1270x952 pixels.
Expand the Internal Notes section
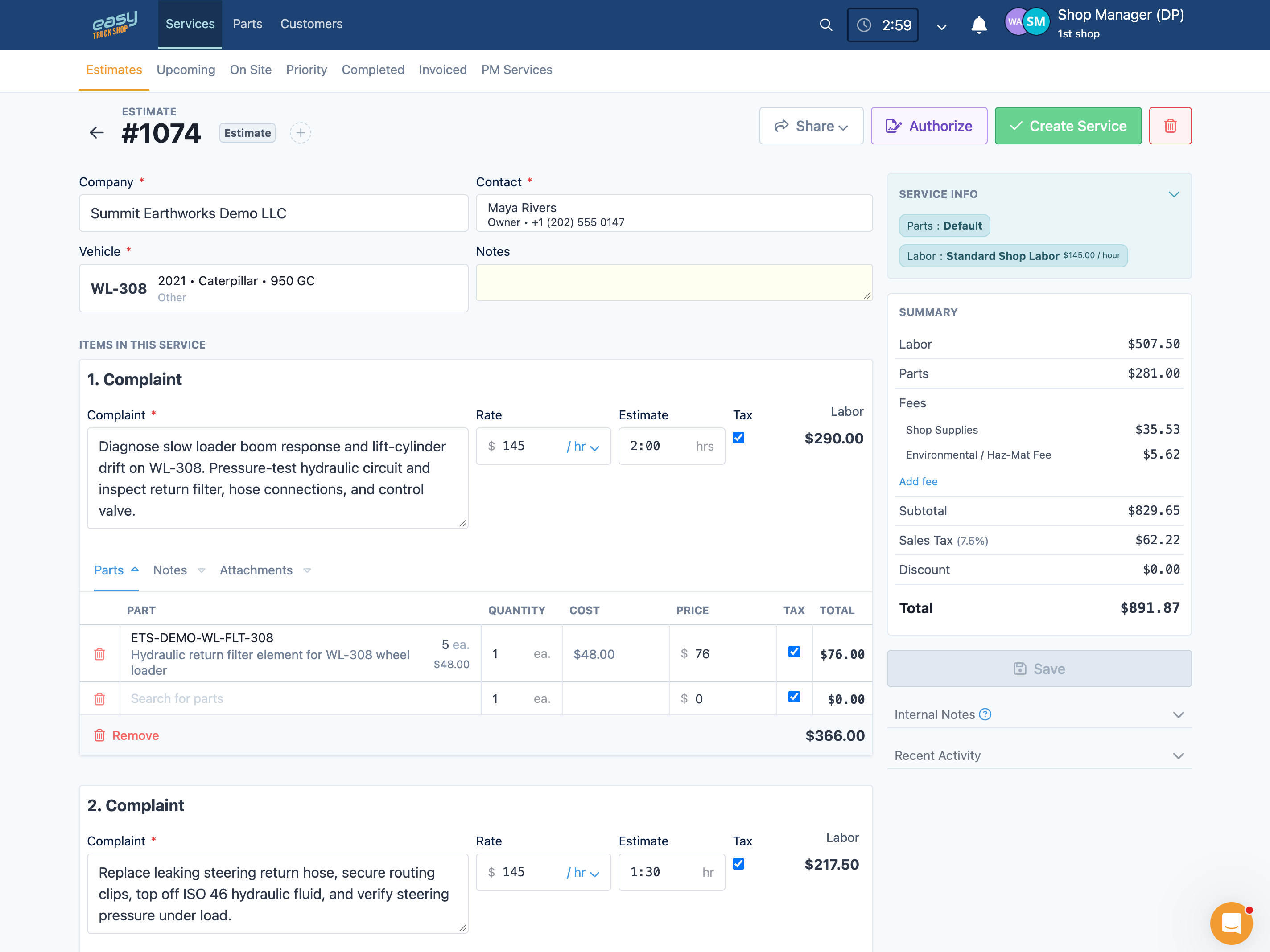pos(1039,714)
